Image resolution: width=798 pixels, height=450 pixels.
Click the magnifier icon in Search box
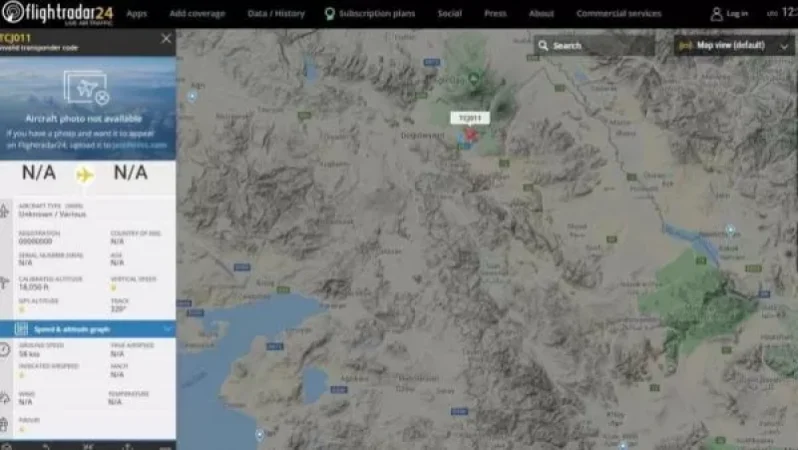pos(543,45)
